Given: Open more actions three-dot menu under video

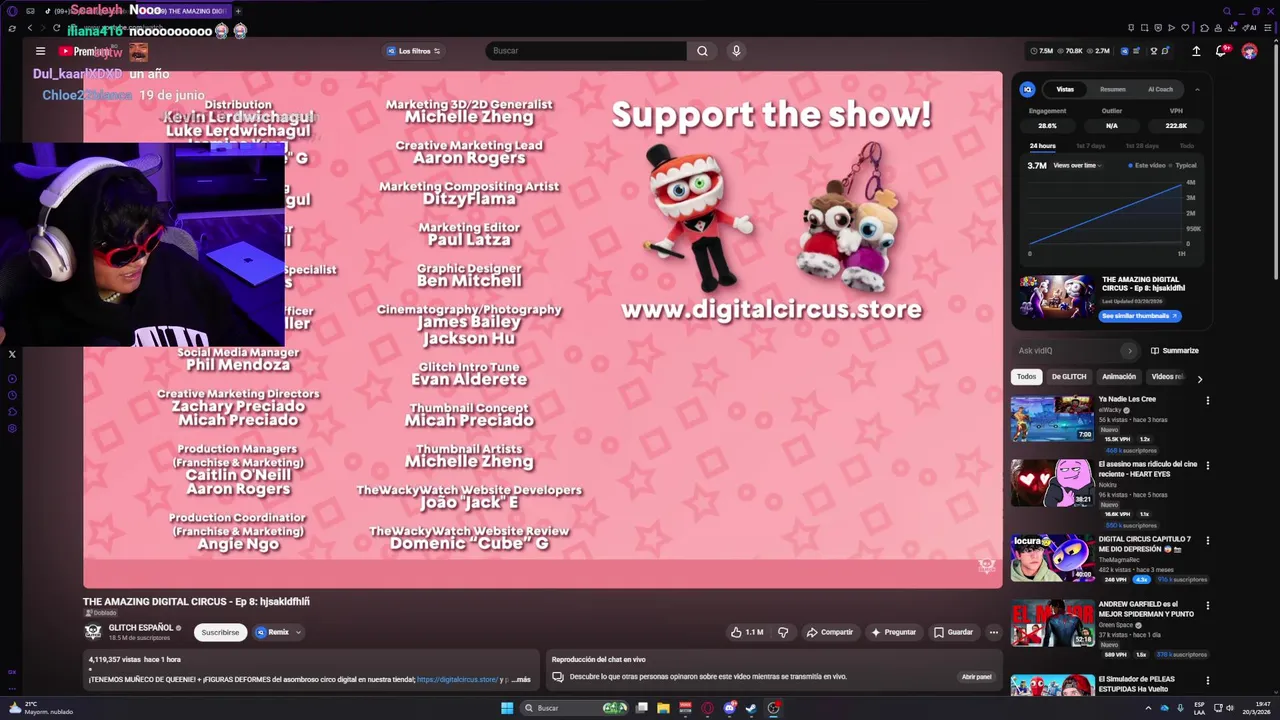Looking at the screenshot, I should pos(993,632).
